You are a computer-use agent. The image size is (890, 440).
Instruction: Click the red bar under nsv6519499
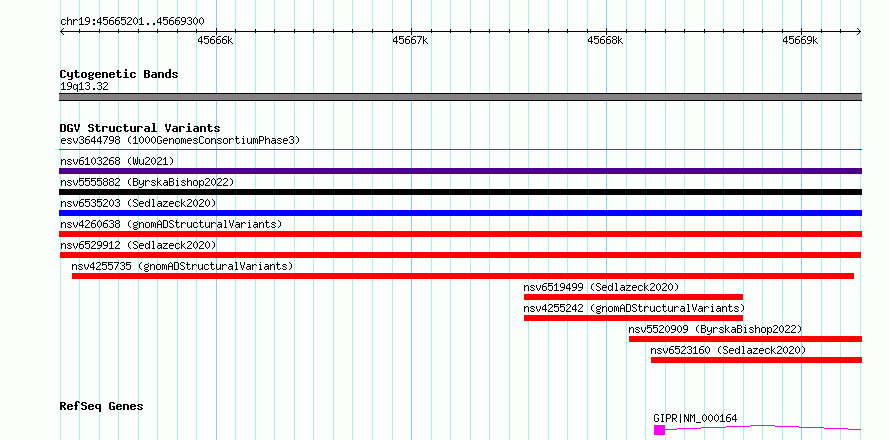(633, 297)
